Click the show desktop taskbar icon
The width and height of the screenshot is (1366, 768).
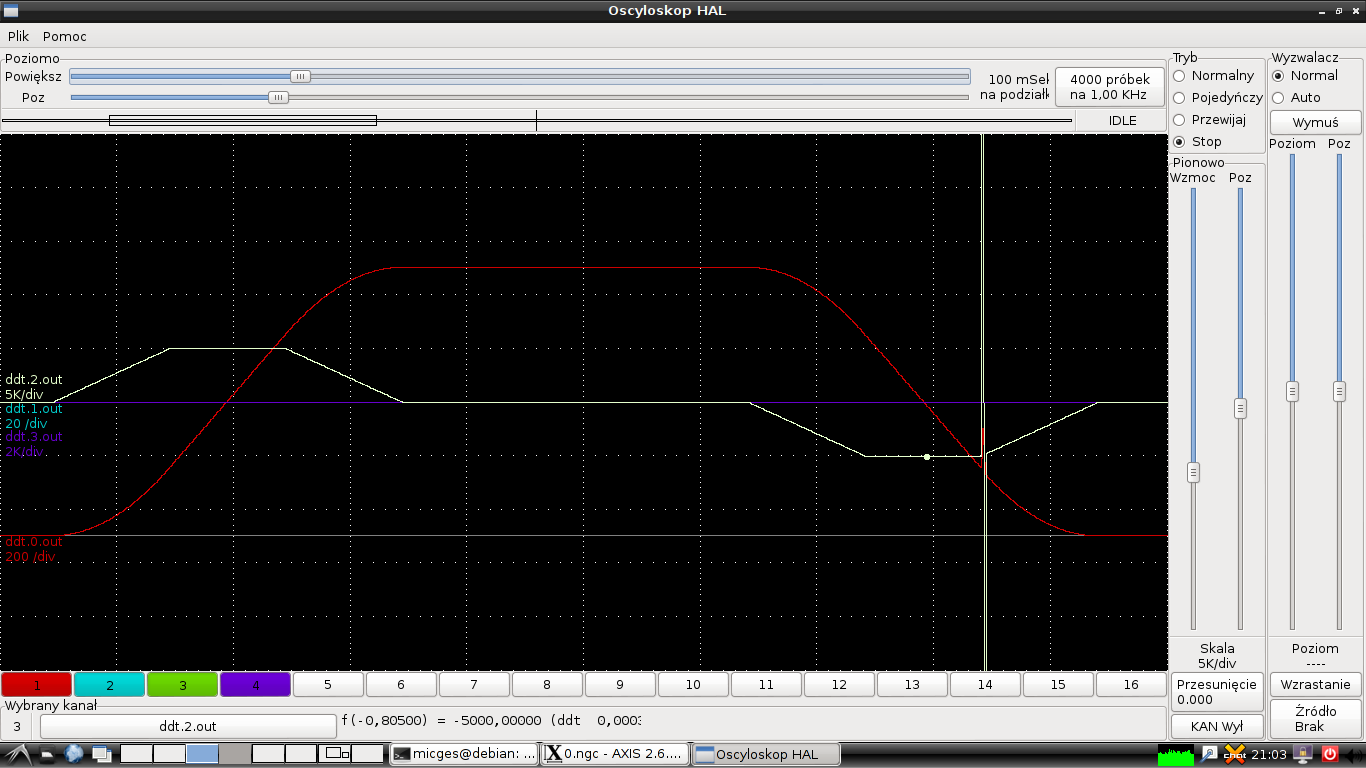[48, 754]
